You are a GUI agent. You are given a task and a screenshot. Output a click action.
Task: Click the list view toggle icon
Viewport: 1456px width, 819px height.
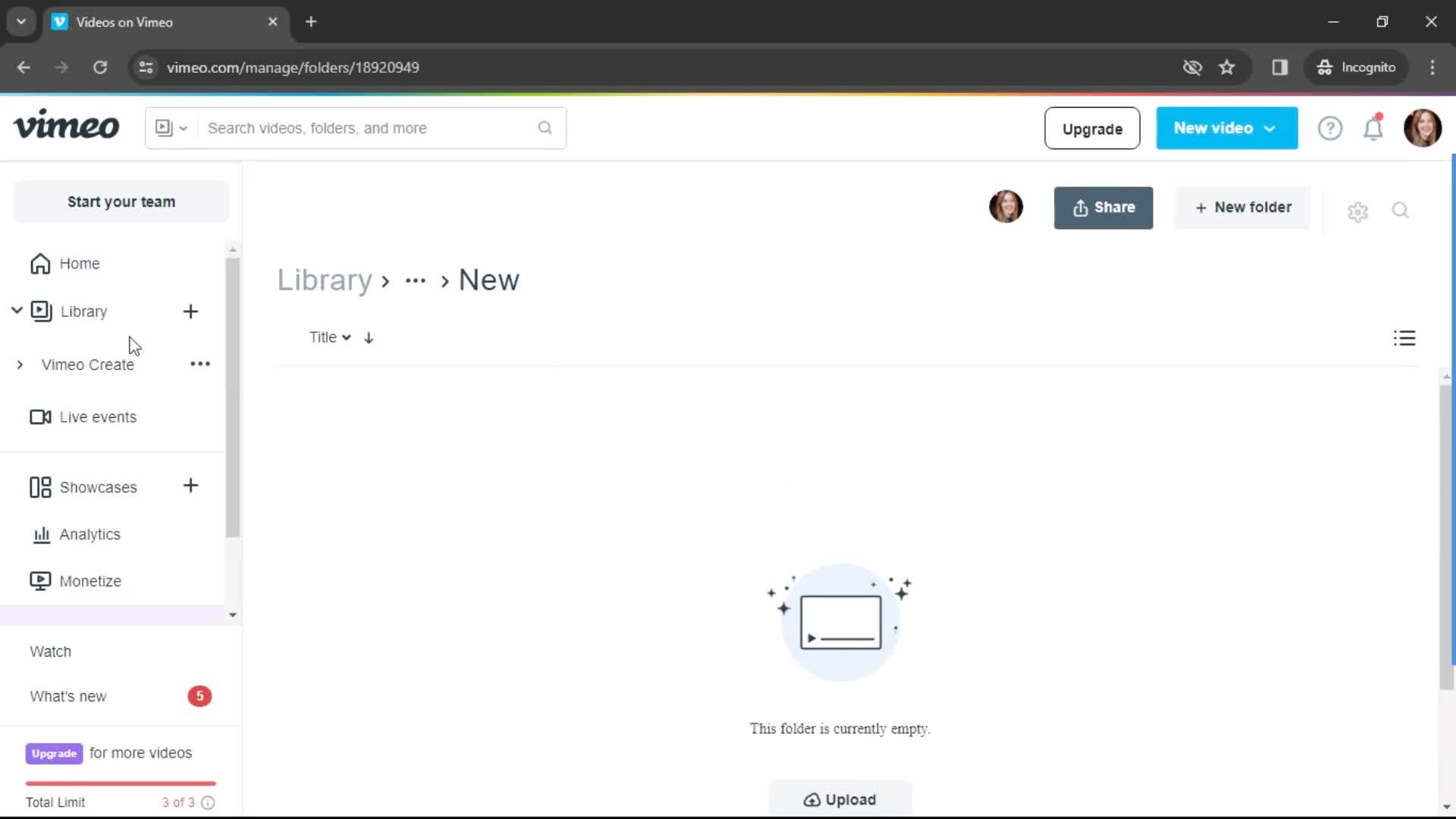[1404, 338]
